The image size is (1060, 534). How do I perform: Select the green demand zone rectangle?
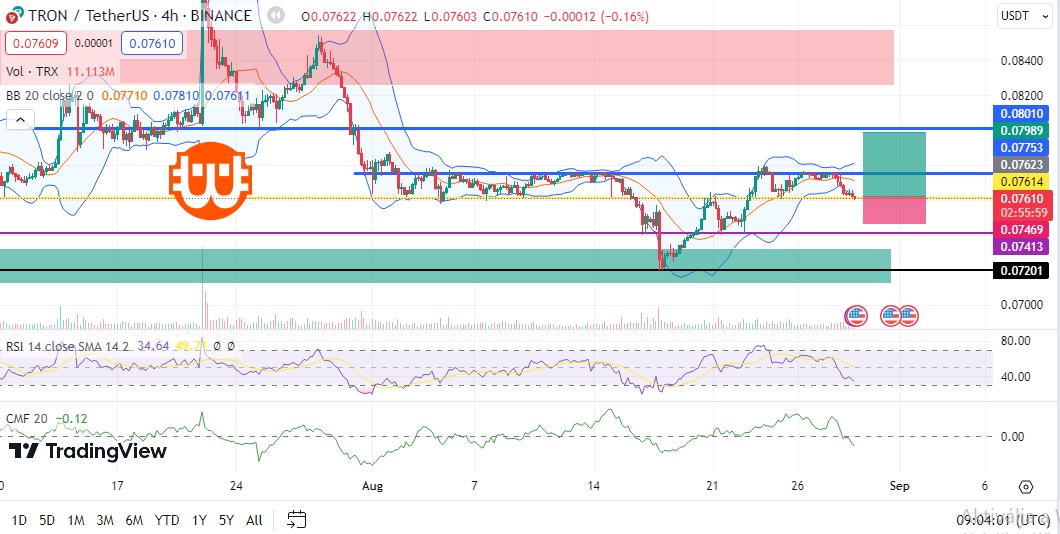pos(445,266)
